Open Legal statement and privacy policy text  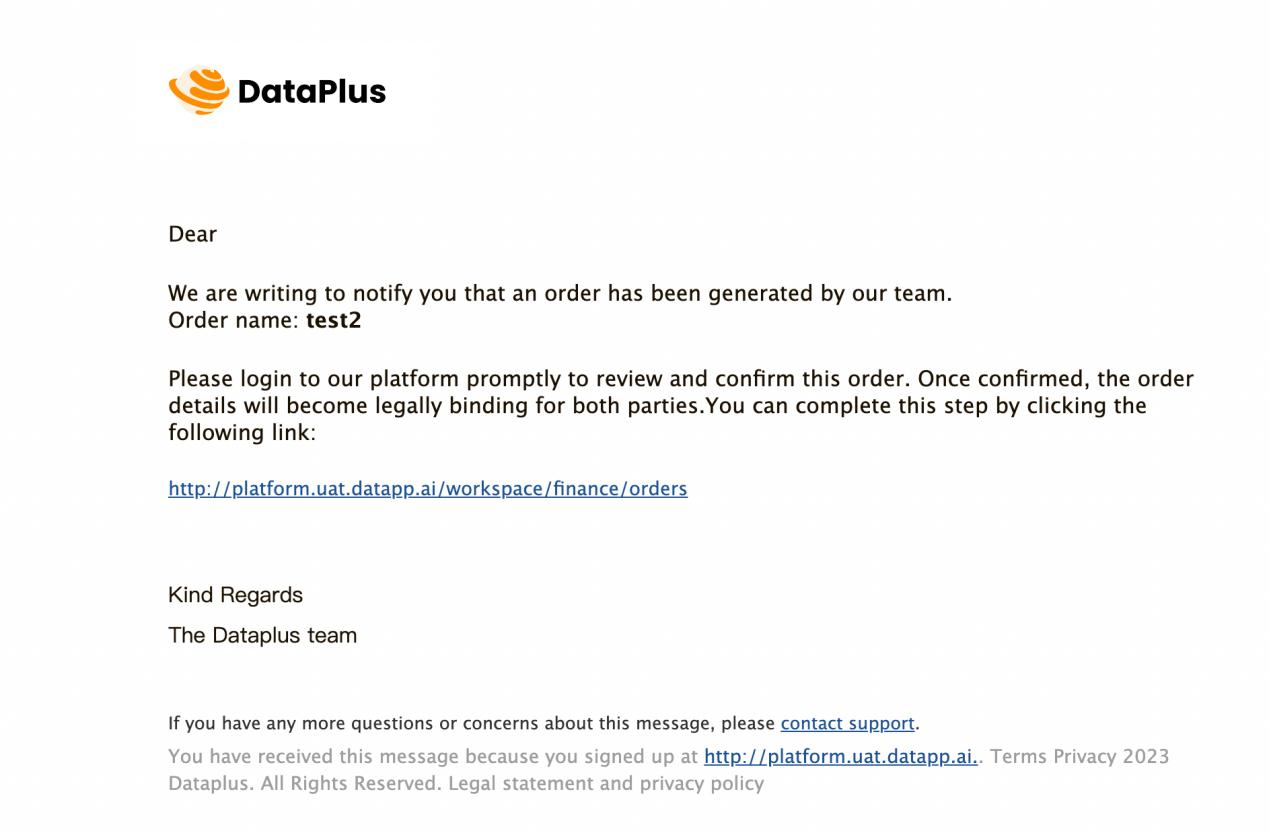[606, 783]
